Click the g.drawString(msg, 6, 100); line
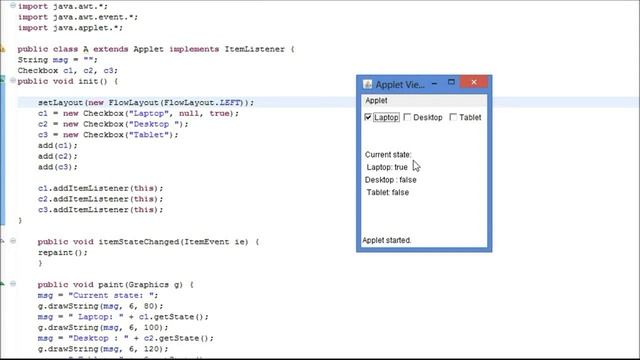 point(103,327)
